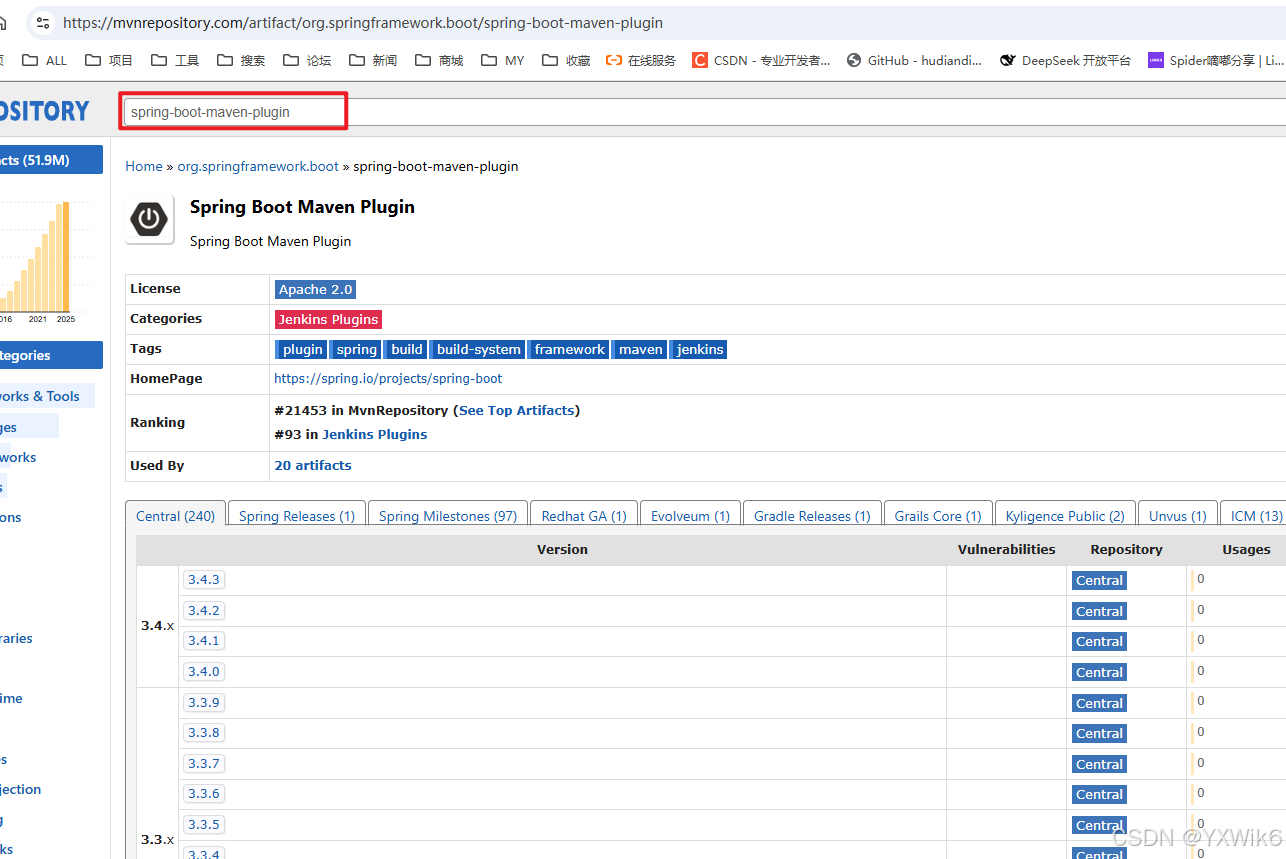Screen dimensions: 1286x859
Task: Open the 工具 bookmarks folder
Action: tap(175, 60)
